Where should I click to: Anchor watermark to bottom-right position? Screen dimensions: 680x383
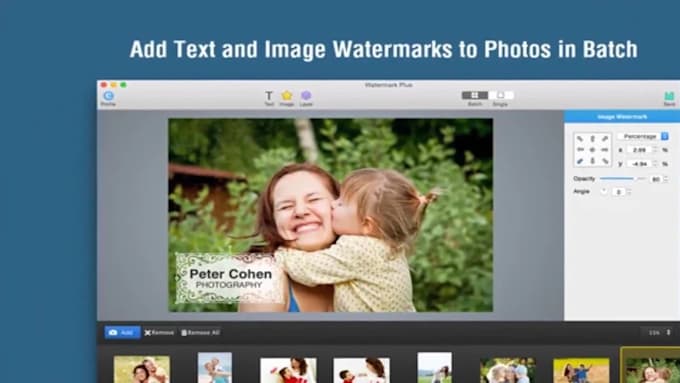pyautogui.click(x=605, y=161)
